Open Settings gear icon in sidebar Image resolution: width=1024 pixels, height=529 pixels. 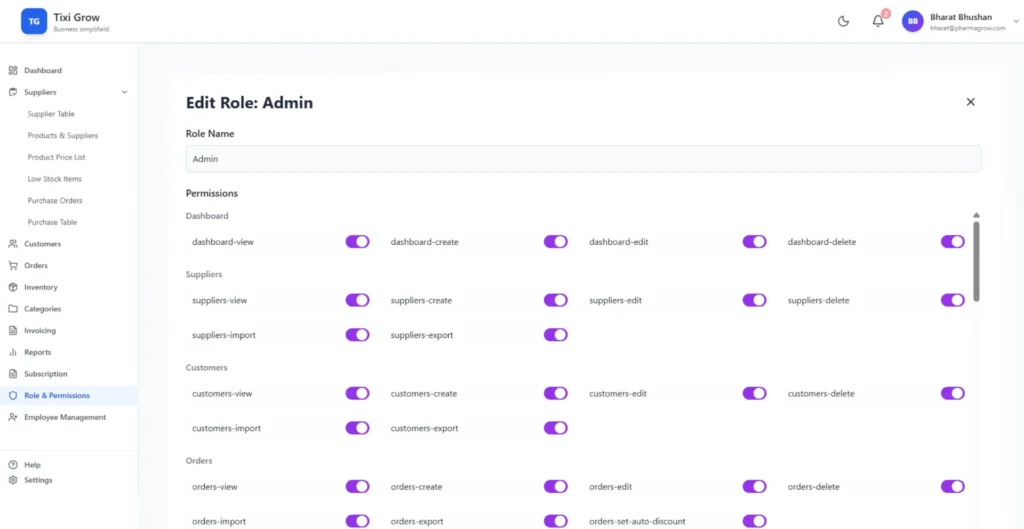coord(13,480)
